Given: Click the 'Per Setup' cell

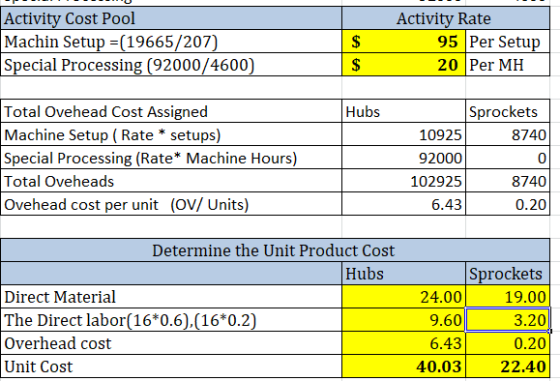Looking at the screenshot, I should (x=508, y=41).
